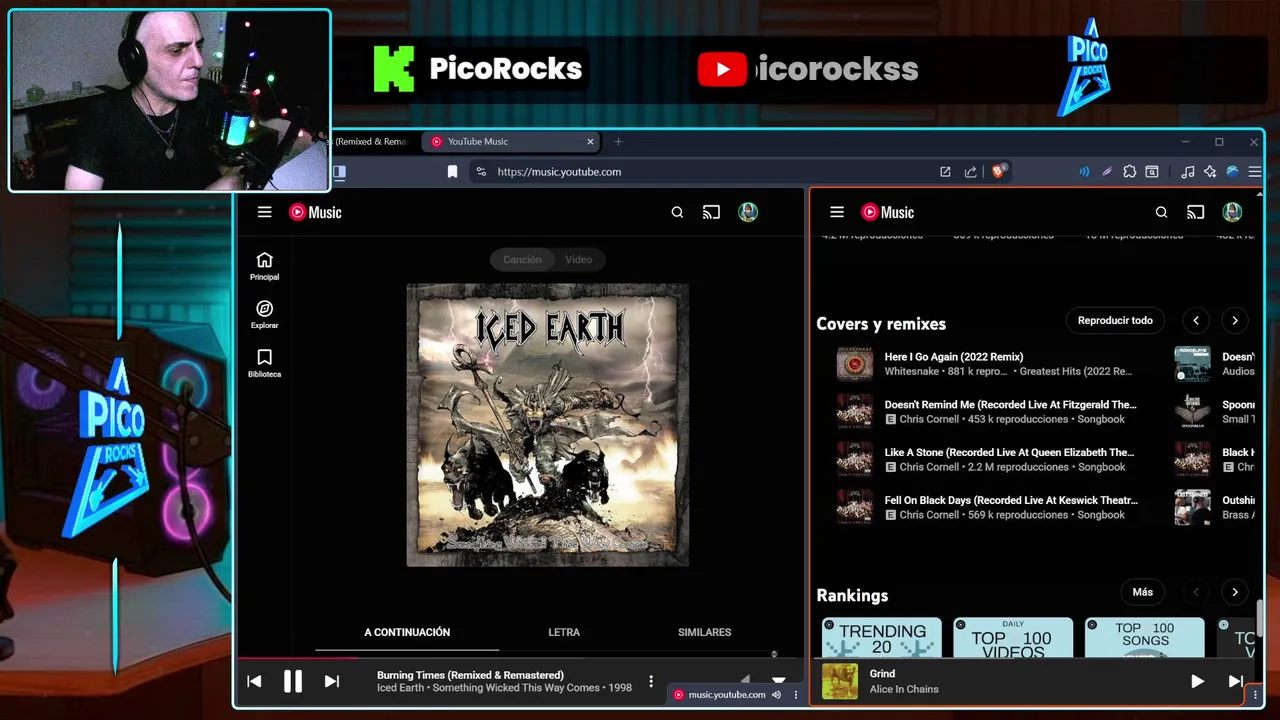Mute the music.youtube.com media indicator
Image resolution: width=1280 pixels, height=720 pixels.
click(x=776, y=695)
